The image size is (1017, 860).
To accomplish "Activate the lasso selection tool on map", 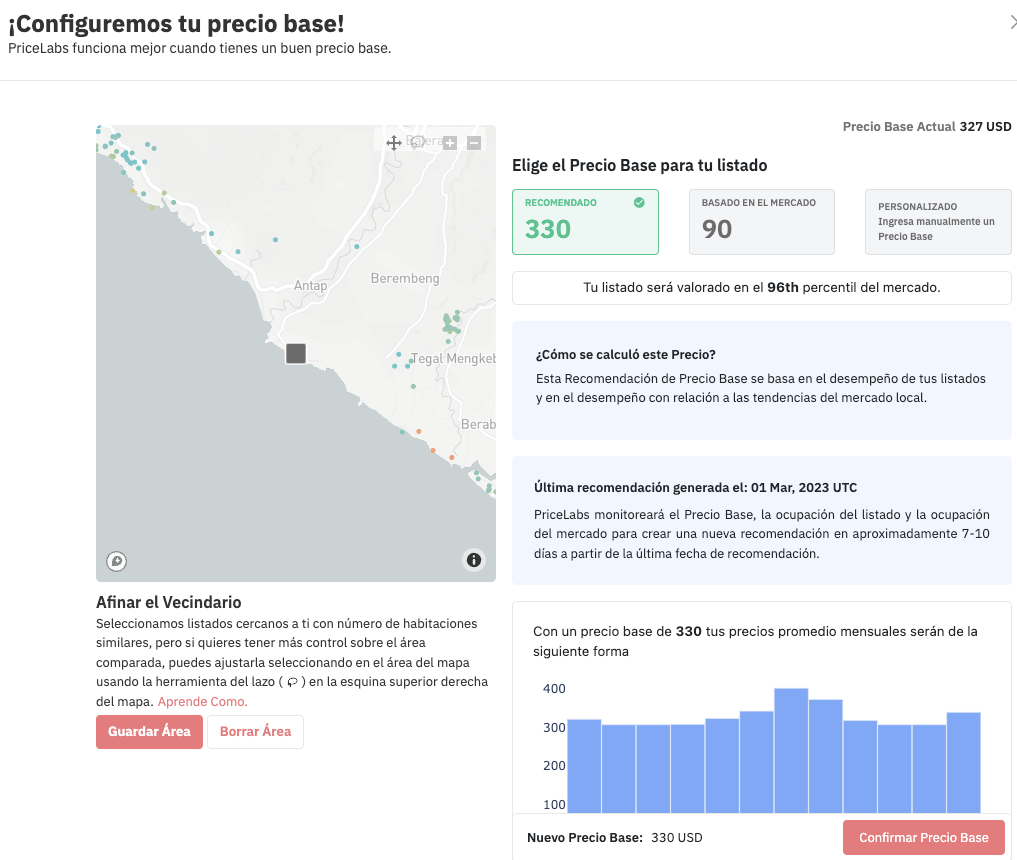I will point(419,142).
